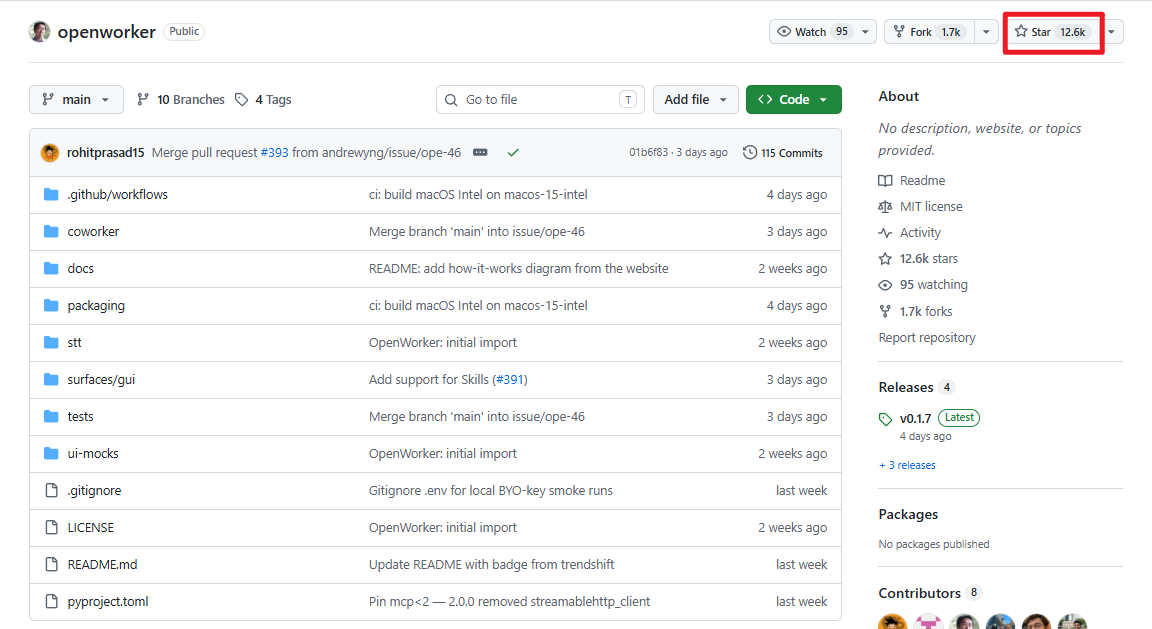Open the coworker folder
Image resolution: width=1152 pixels, height=629 pixels.
(x=93, y=231)
